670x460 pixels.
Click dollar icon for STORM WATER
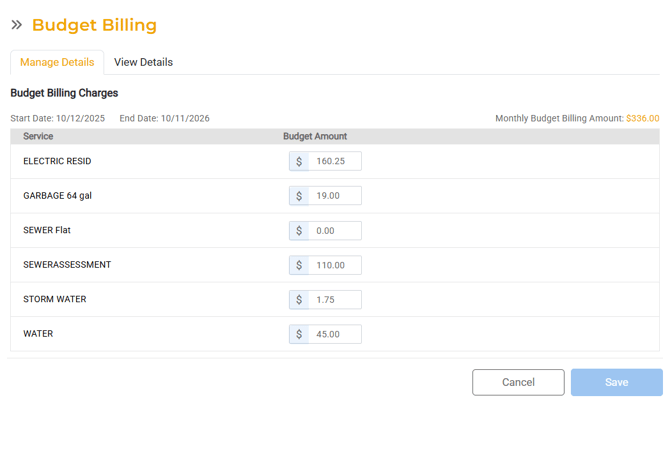pos(299,300)
